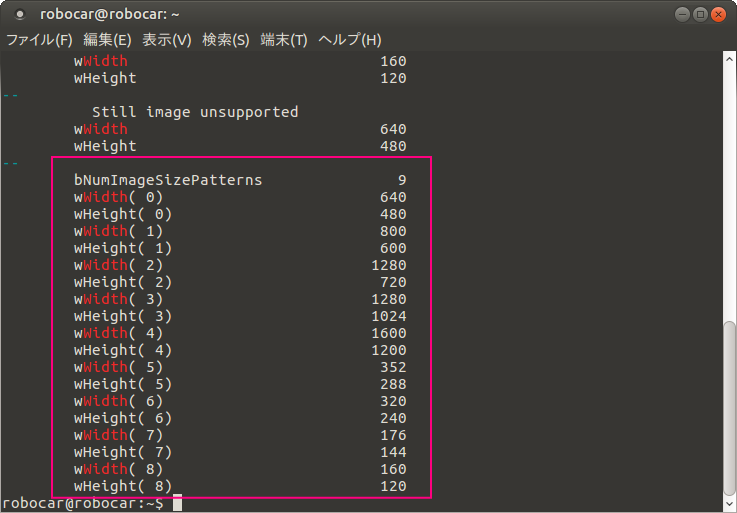Screen dimensions: 737x513
Task: Click the wHeight( 1) line
Action: [240, 248]
